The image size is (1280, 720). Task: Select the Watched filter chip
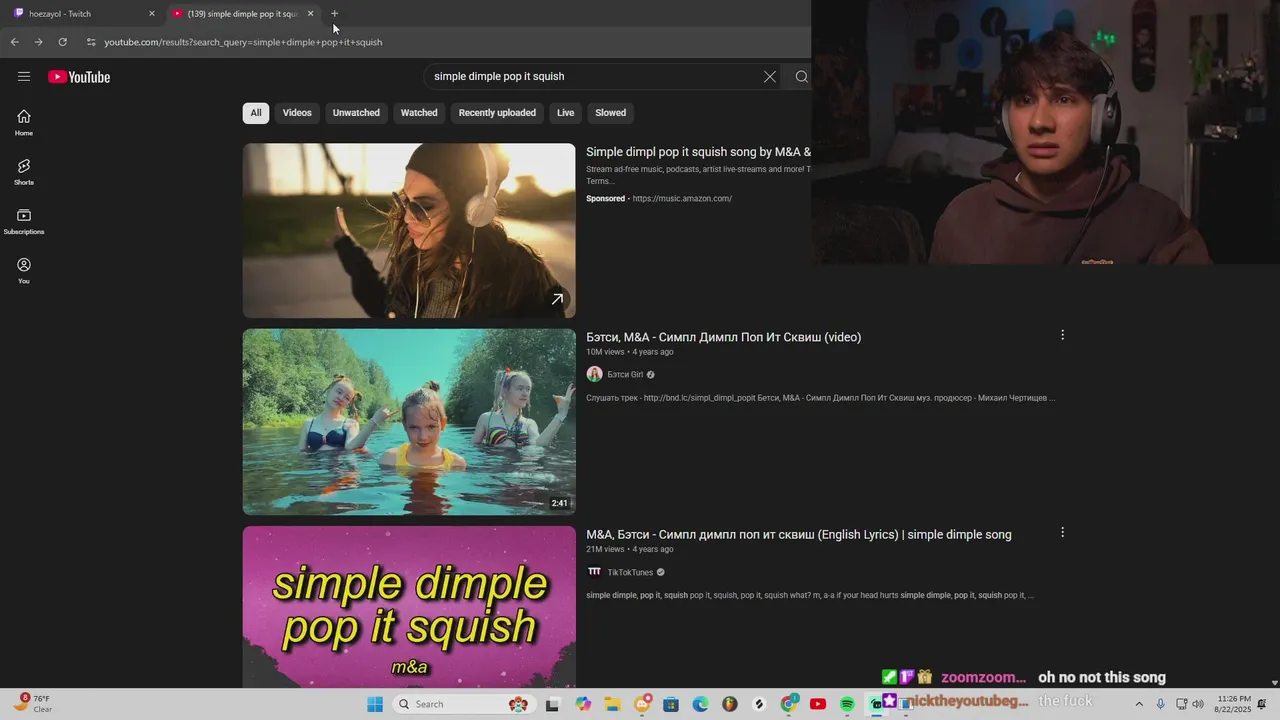click(x=419, y=113)
